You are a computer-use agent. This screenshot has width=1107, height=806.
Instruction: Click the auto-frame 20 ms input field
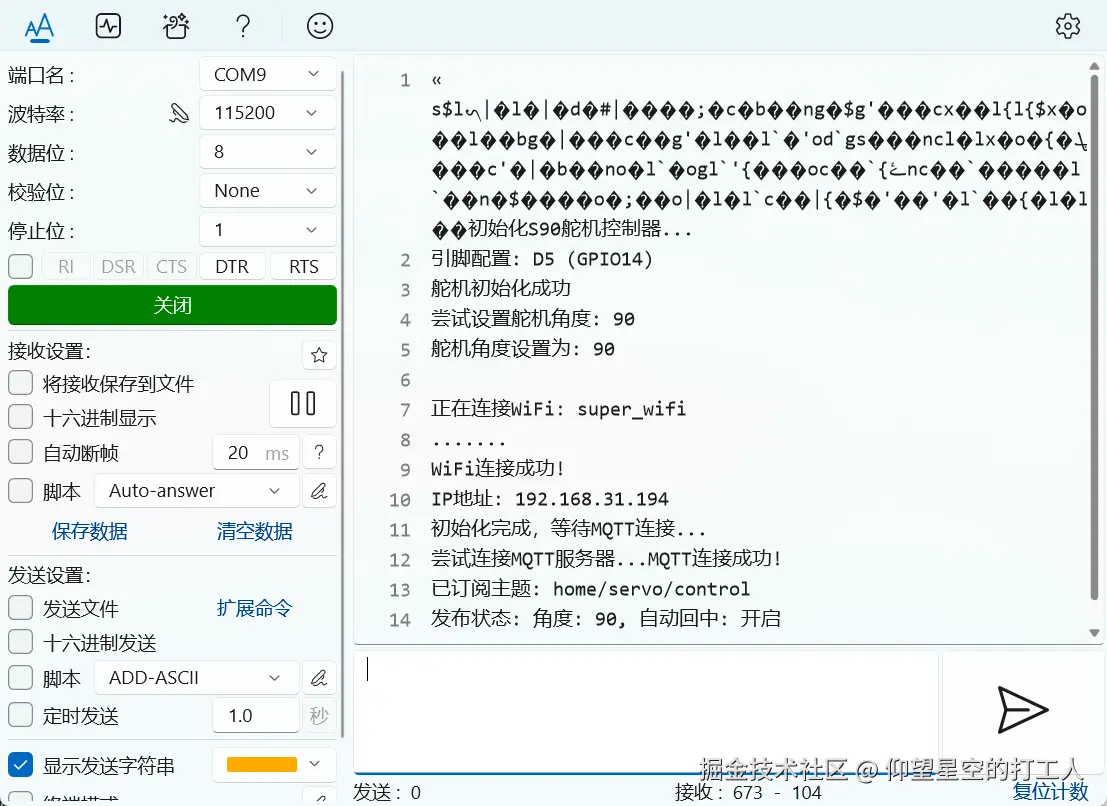click(256, 452)
